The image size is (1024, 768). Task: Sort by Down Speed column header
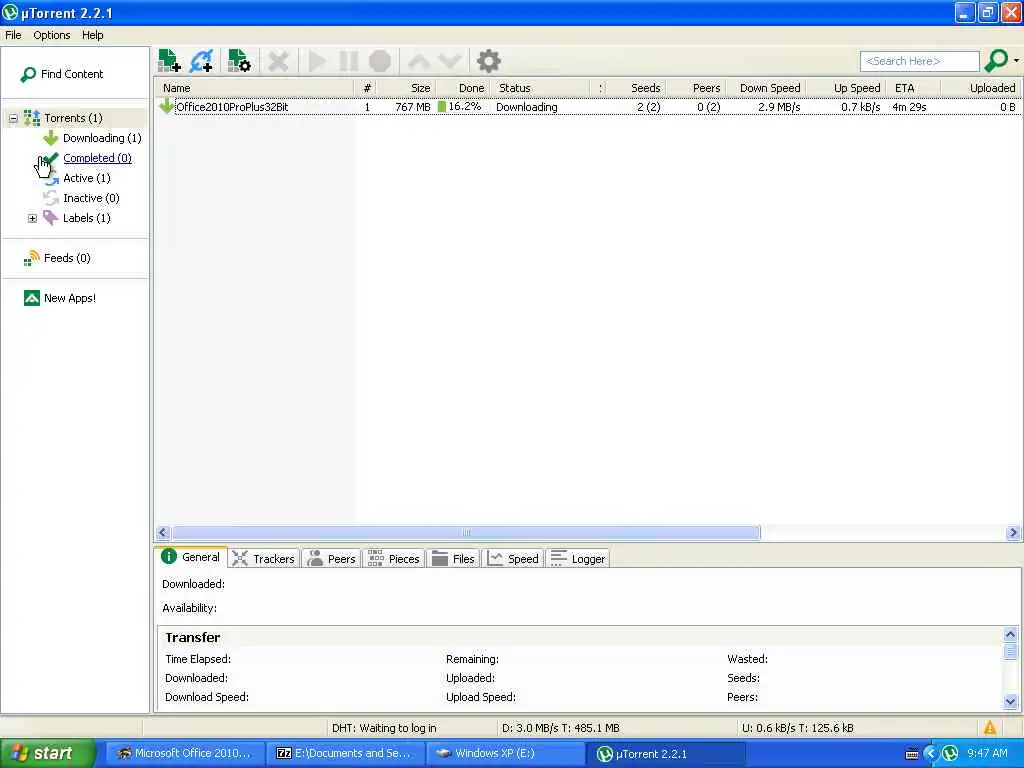point(765,88)
